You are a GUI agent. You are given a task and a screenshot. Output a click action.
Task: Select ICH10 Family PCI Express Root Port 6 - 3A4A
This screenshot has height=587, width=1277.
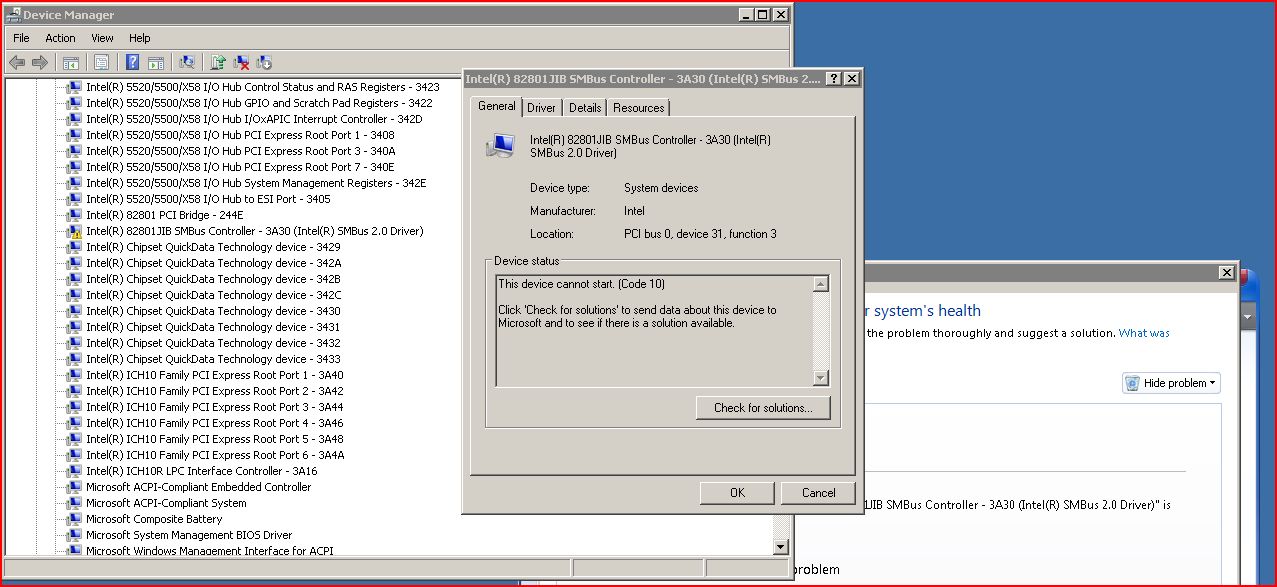(215, 455)
